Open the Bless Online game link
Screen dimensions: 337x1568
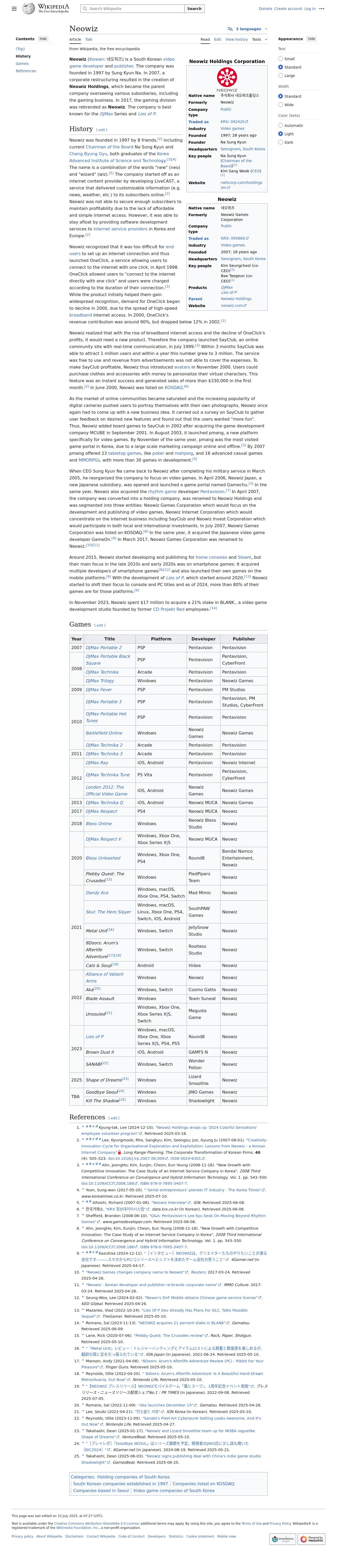point(98,824)
